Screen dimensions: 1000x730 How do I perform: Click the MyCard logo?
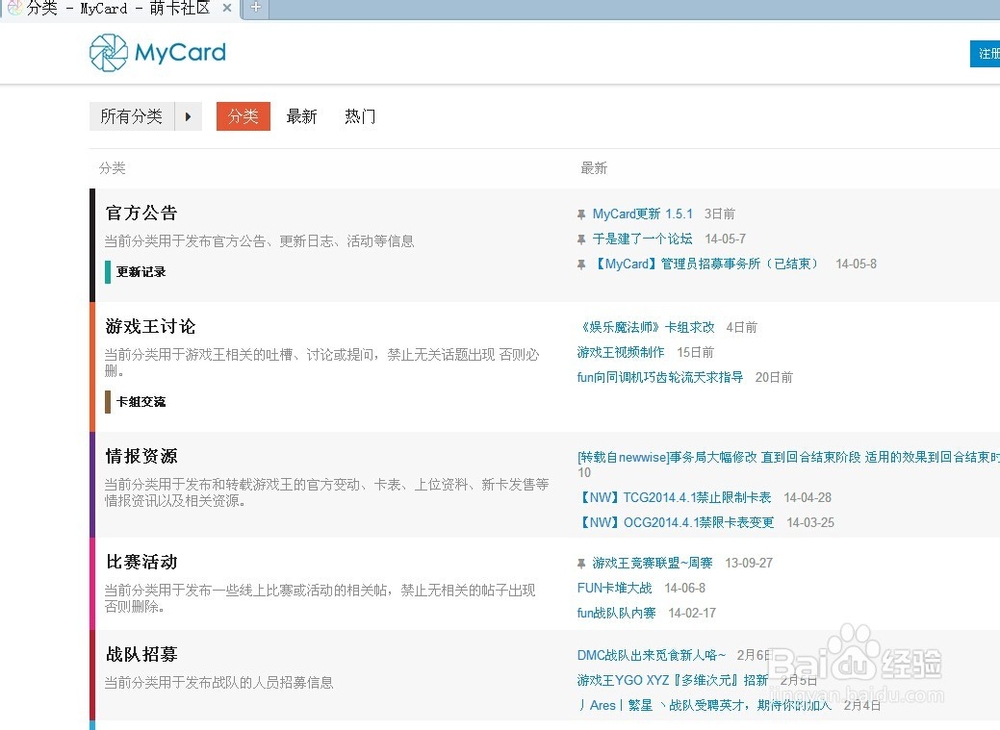(158, 52)
